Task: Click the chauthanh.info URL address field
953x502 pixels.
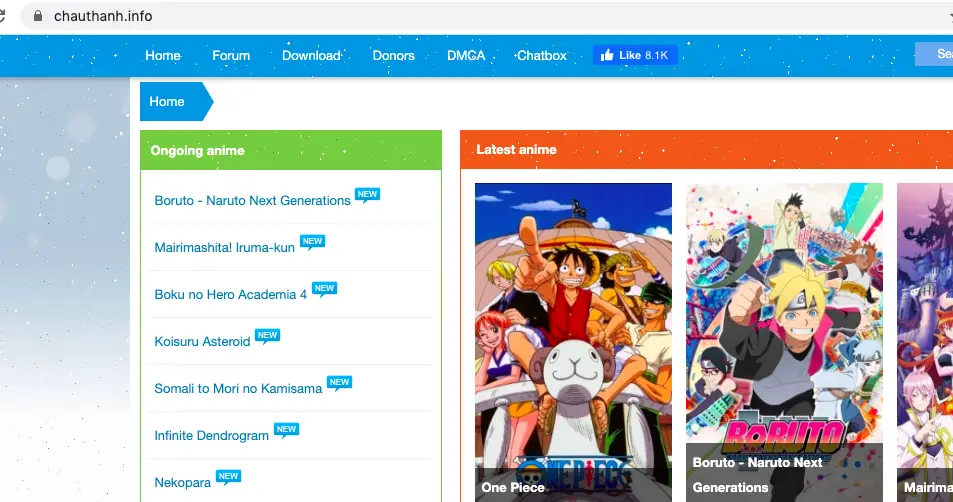Action: (x=486, y=16)
